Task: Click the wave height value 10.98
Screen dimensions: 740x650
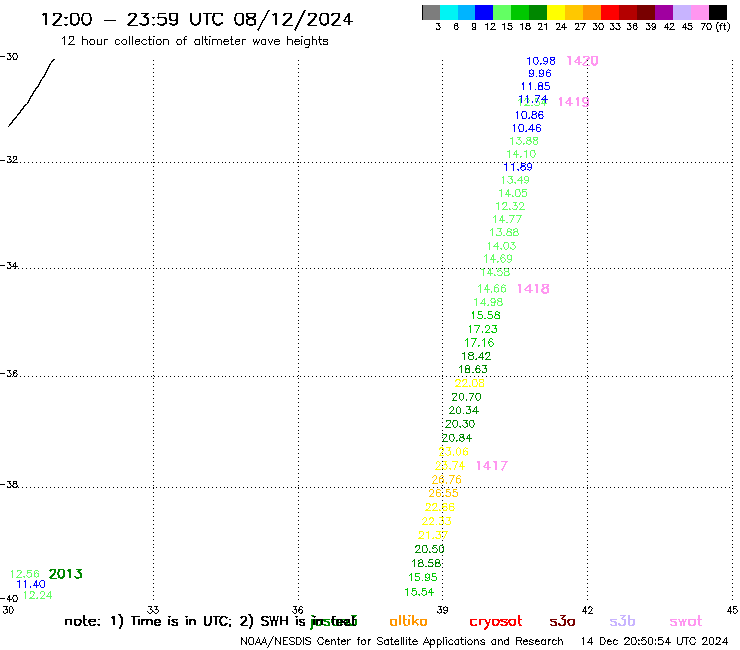Action: [541, 61]
